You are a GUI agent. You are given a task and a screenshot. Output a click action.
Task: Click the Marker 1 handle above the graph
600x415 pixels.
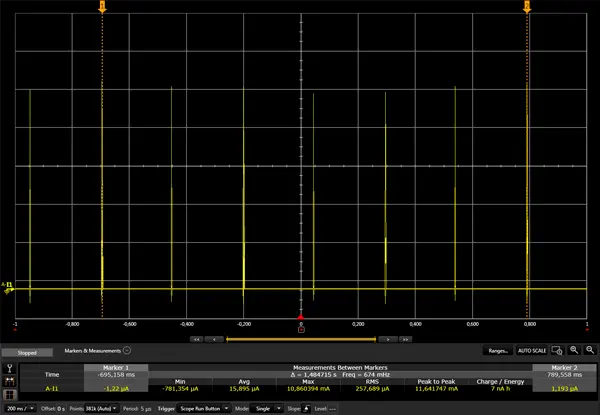101,7
